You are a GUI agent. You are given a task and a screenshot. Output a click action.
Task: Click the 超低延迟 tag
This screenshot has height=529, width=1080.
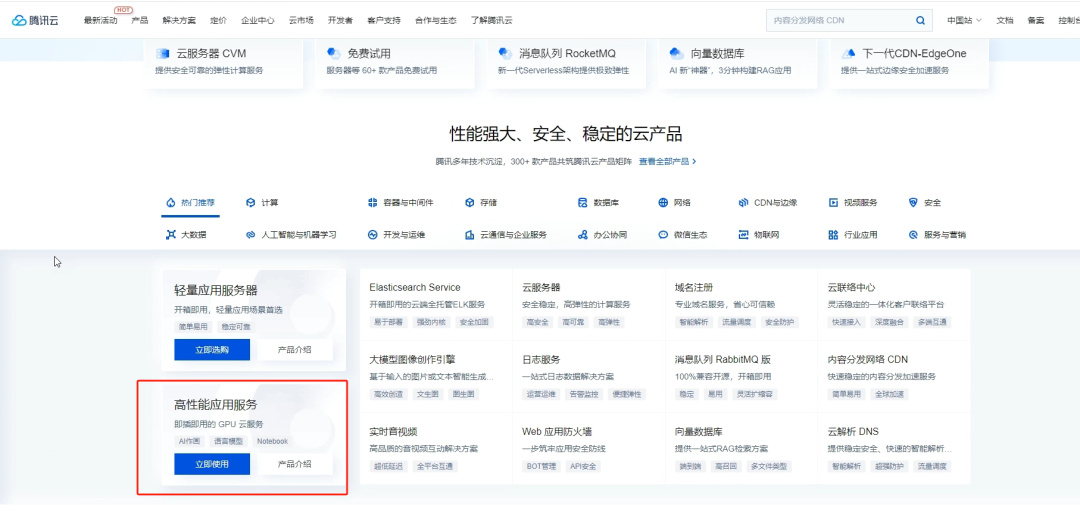pos(387,466)
